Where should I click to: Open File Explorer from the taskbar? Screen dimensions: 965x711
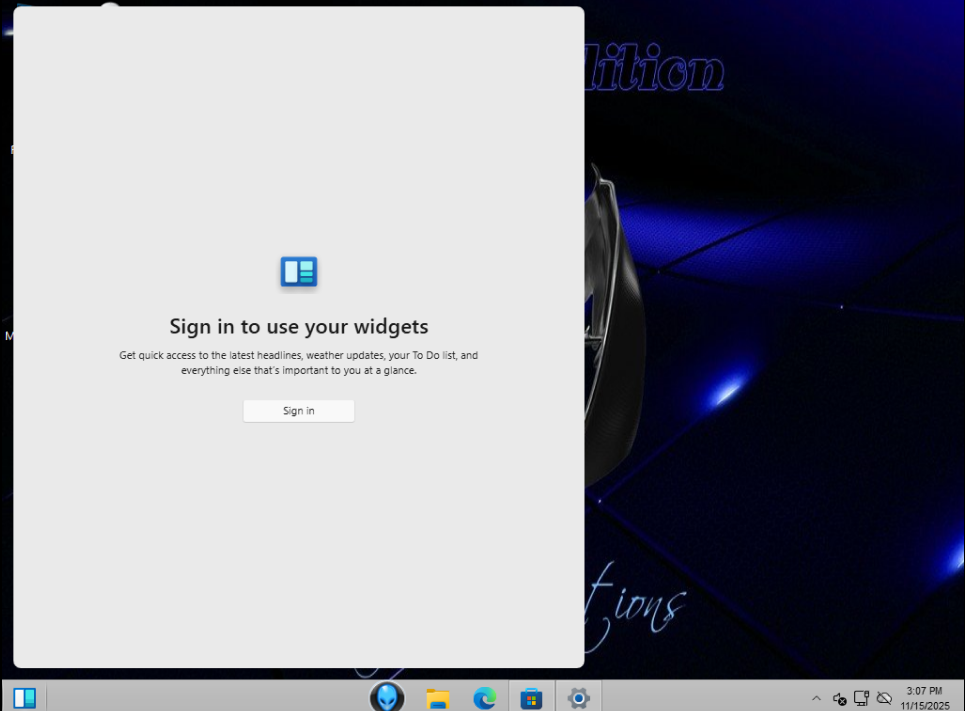point(437,698)
